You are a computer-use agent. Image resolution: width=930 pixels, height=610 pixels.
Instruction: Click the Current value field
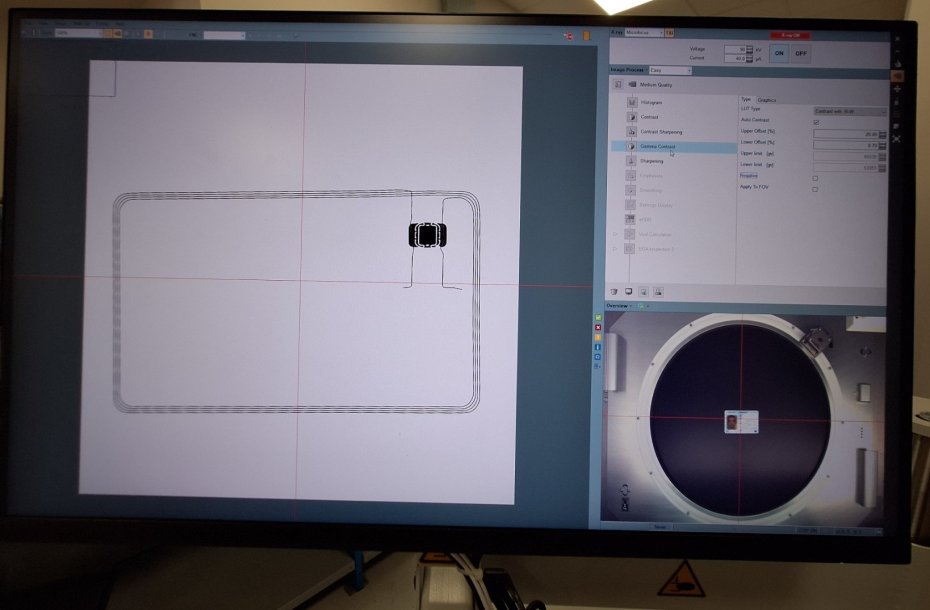pyautogui.click(x=734, y=59)
